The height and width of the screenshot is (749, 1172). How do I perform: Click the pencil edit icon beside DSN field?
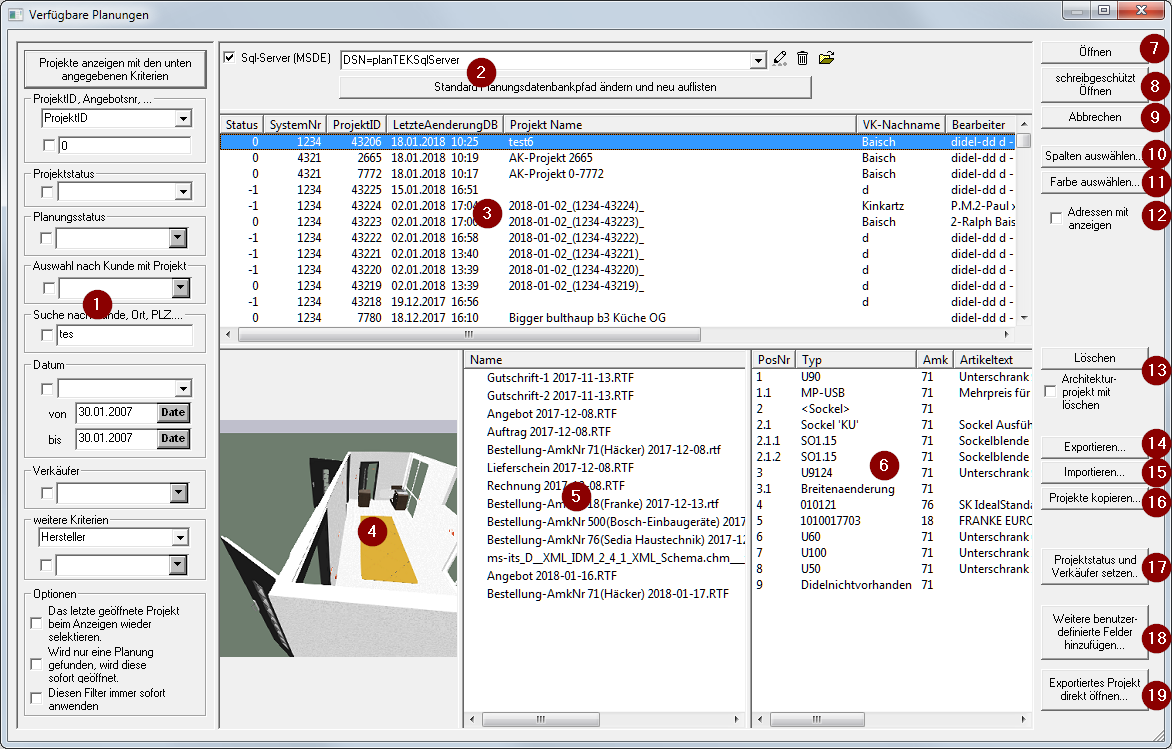point(780,59)
